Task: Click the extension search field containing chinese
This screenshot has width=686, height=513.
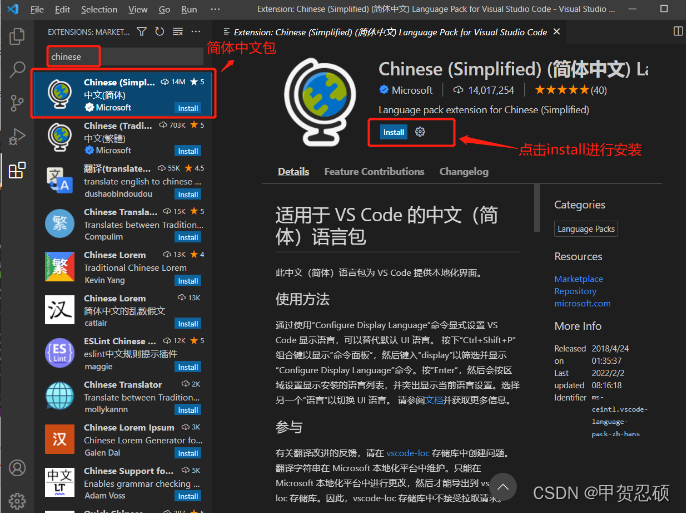Action: coord(125,56)
